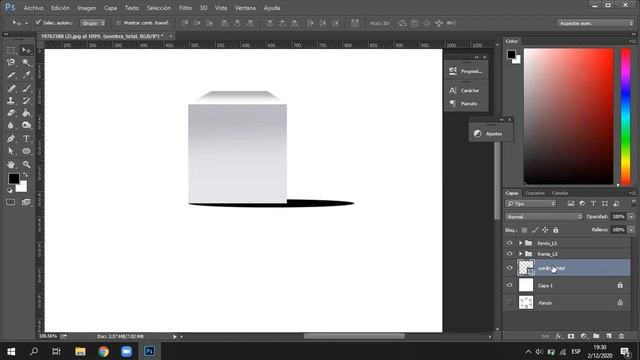
Task: Hide the fondo_LS group
Action: tap(509, 243)
